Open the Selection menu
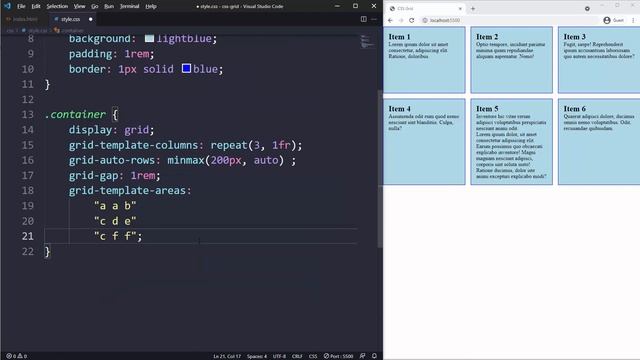640x360 pixels. click(57, 6)
